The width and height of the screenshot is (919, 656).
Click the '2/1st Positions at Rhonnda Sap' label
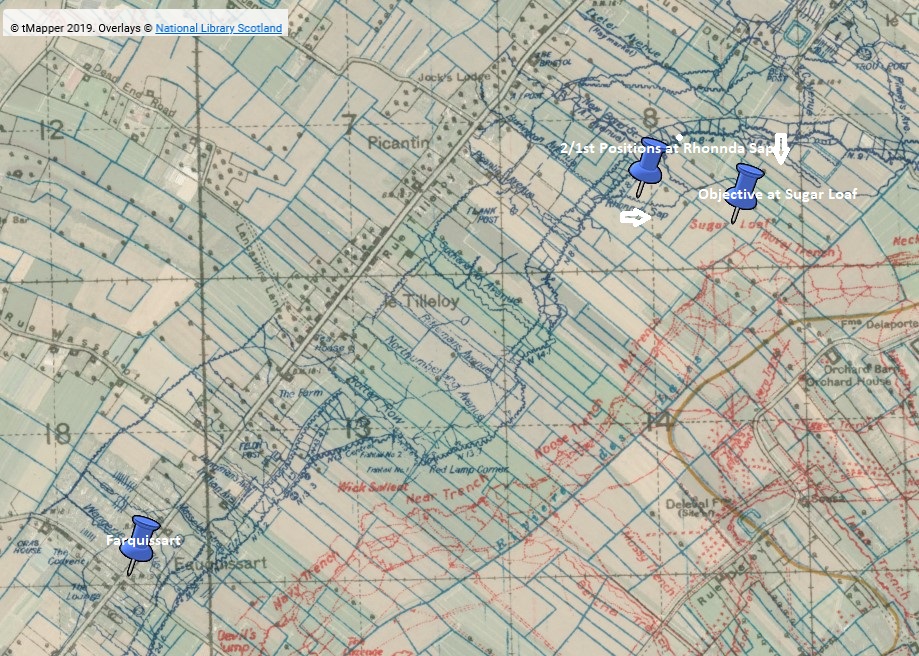(x=668, y=148)
